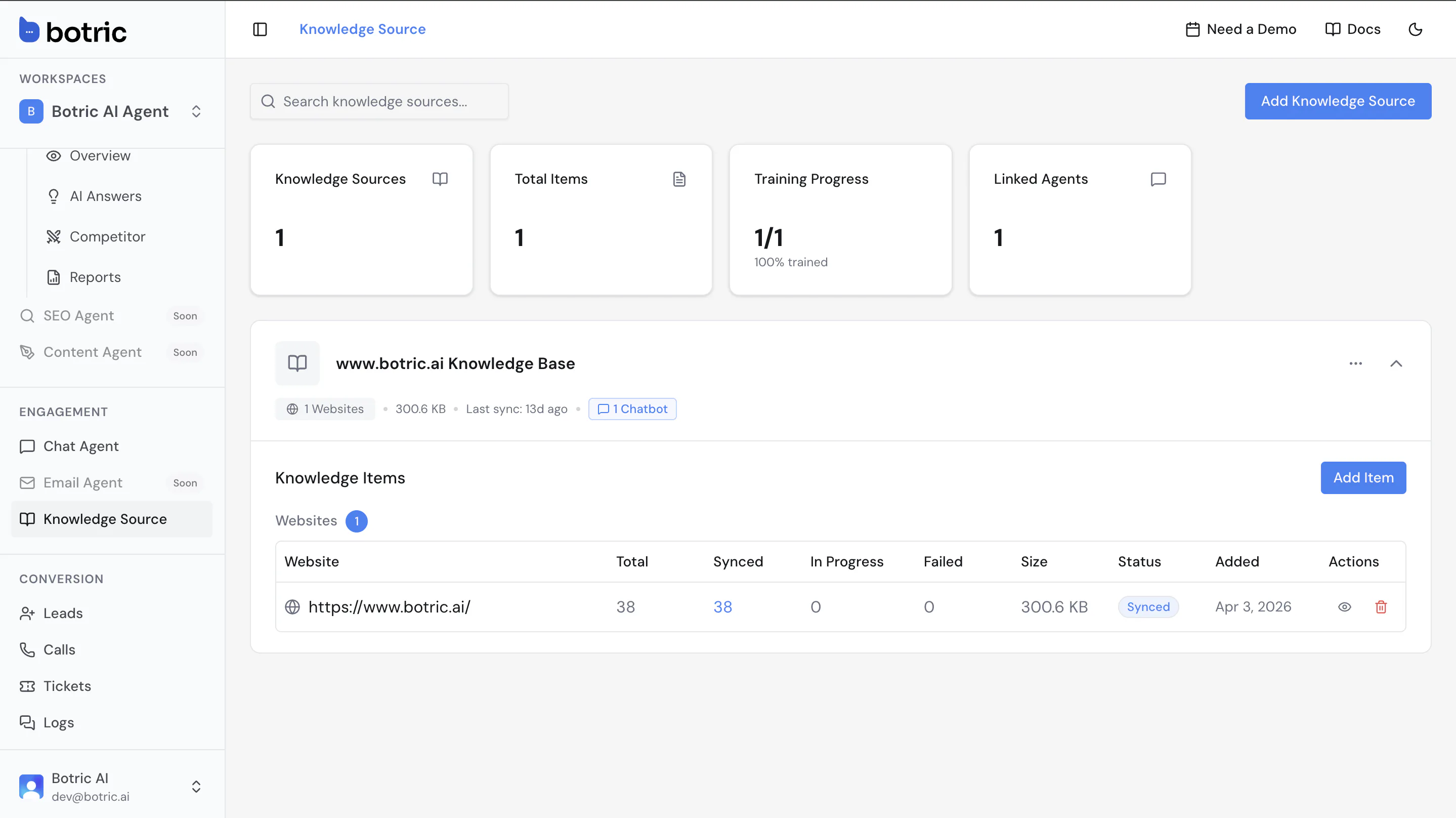Click the Synced status badge
This screenshot has height=818, width=1456.
pyautogui.click(x=1148, y=607)
